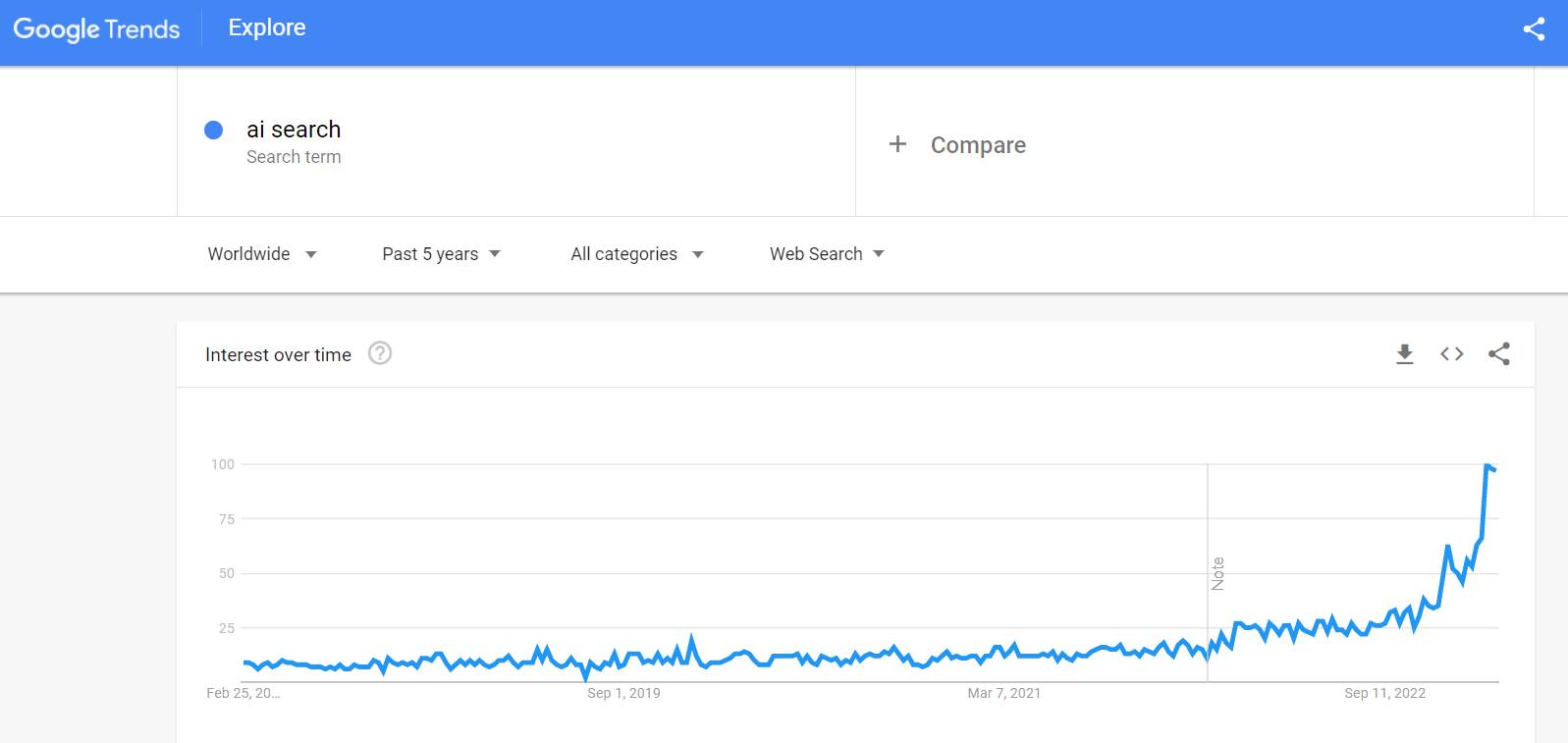1568x743 pixels.
Task: Open help icon next to Interest over time
Action: 380,353
